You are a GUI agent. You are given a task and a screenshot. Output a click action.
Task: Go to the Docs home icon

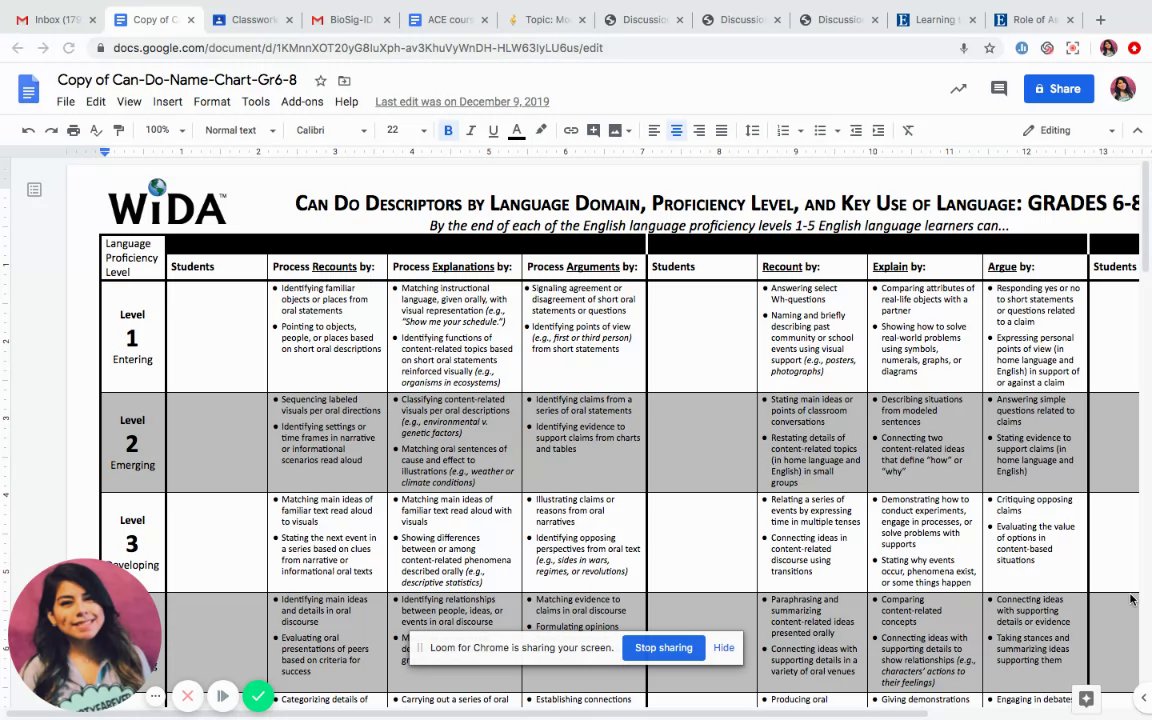pyautogui.click(x=28, y=89)
